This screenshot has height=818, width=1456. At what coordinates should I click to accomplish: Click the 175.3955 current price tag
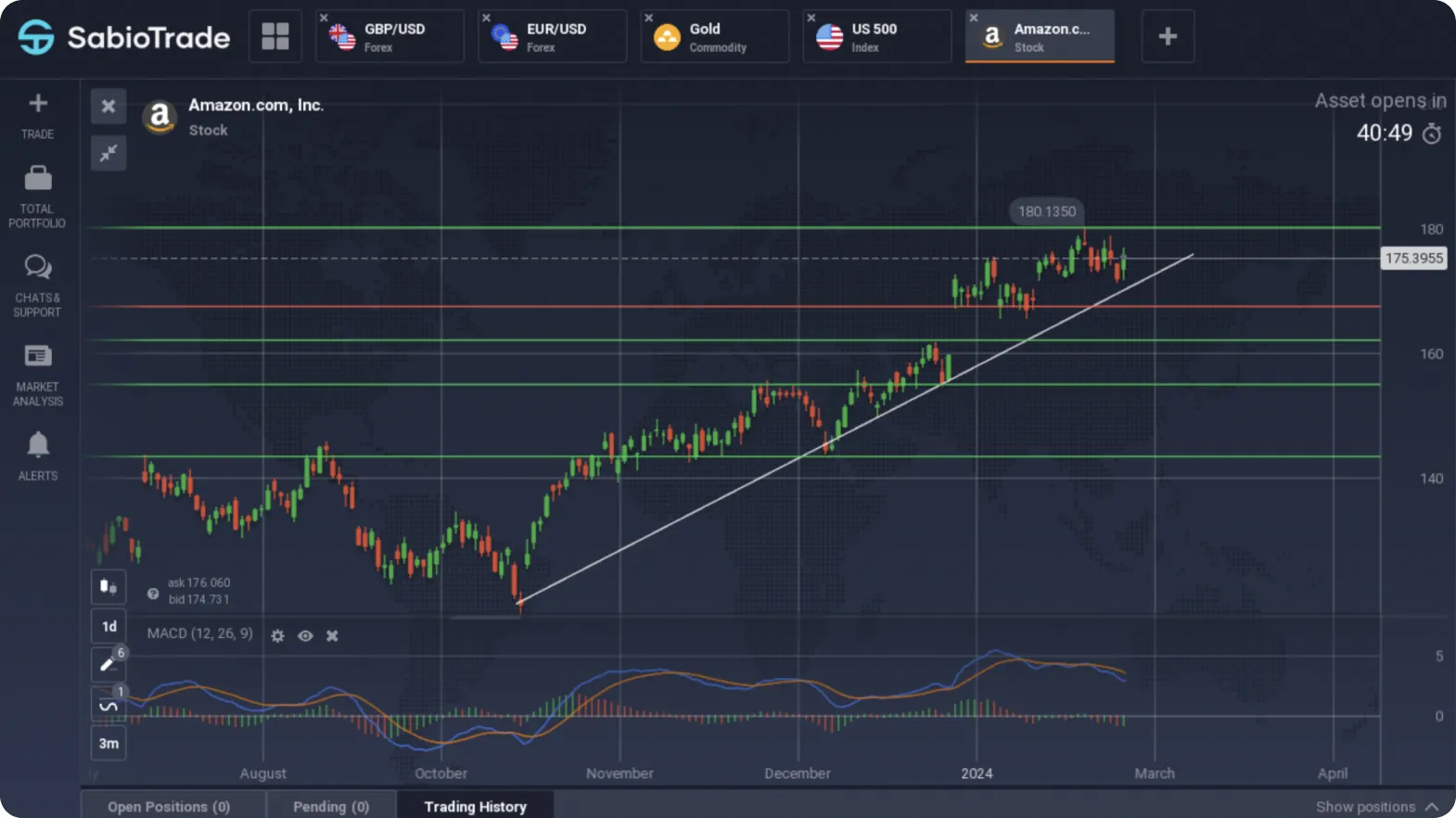(x=1414, y=258)
